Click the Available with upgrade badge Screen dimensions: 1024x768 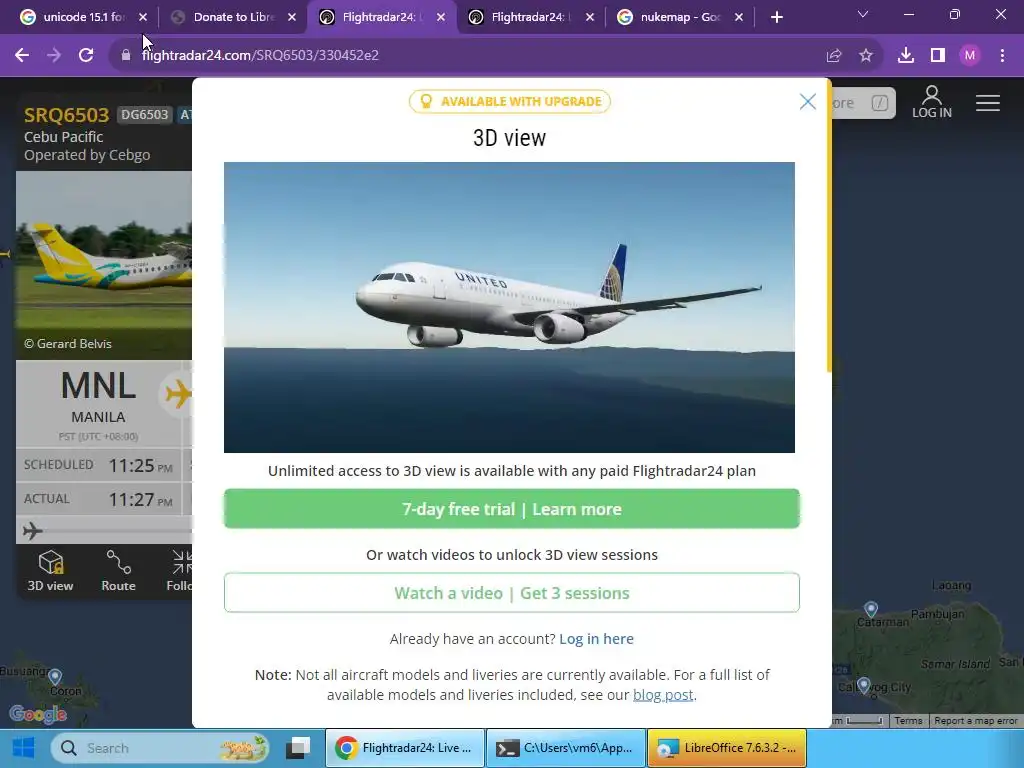(x=509, y=101)
